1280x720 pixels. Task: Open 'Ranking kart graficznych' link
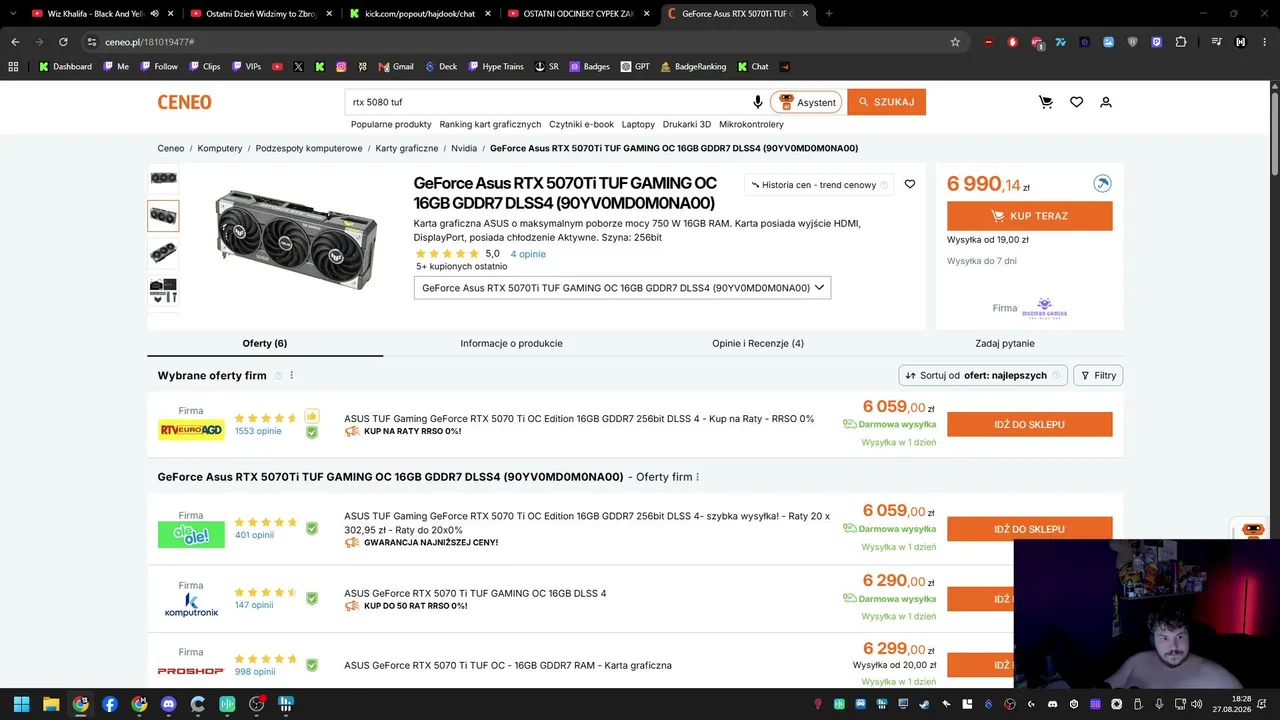point(490,124)
